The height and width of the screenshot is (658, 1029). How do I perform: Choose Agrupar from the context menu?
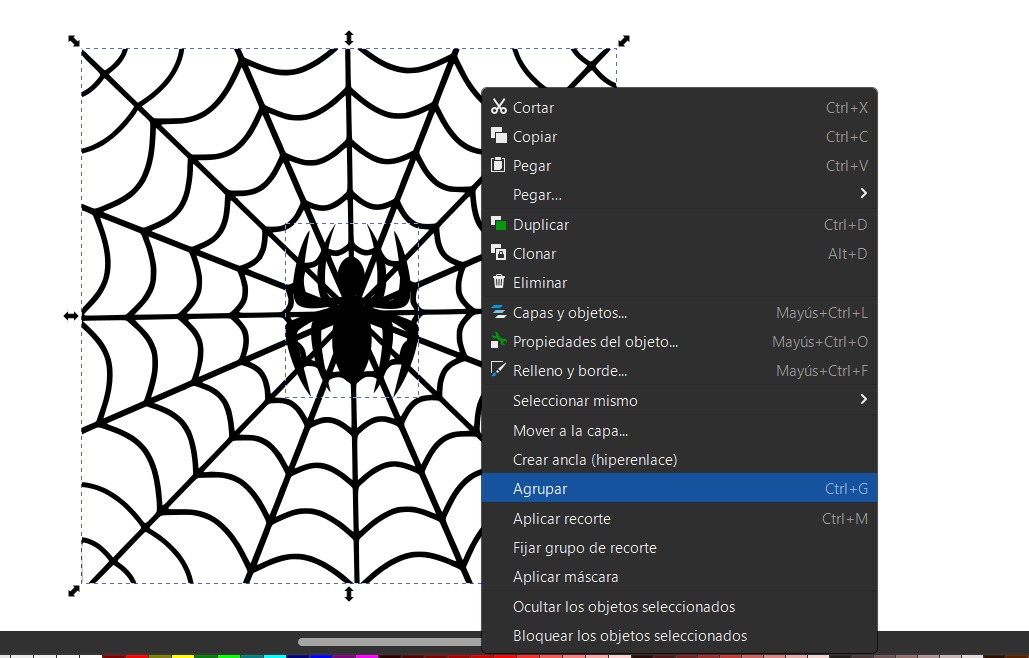pos(679,488)
